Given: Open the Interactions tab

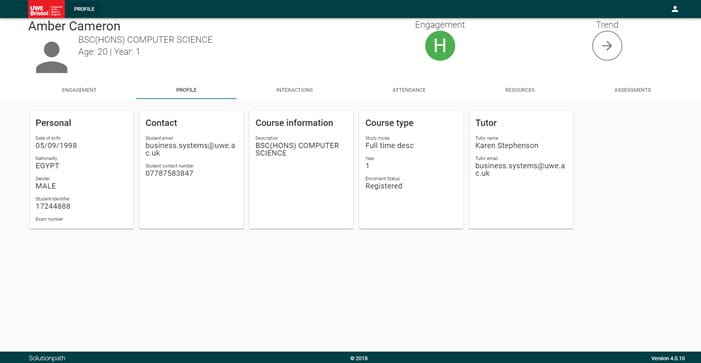Looking at the screenshot, I should tap(294, 90).
